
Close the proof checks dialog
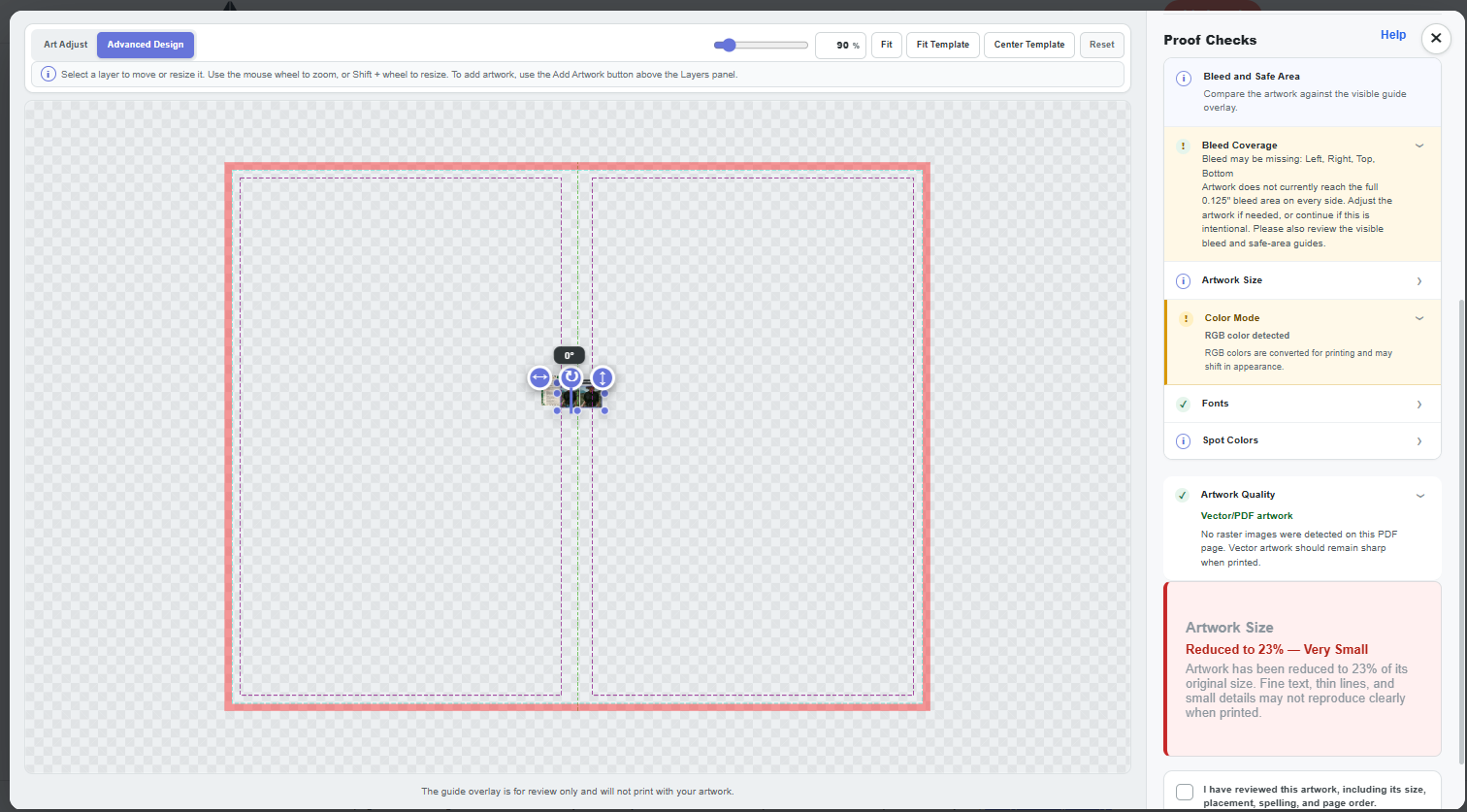[x=1436, y=38]
